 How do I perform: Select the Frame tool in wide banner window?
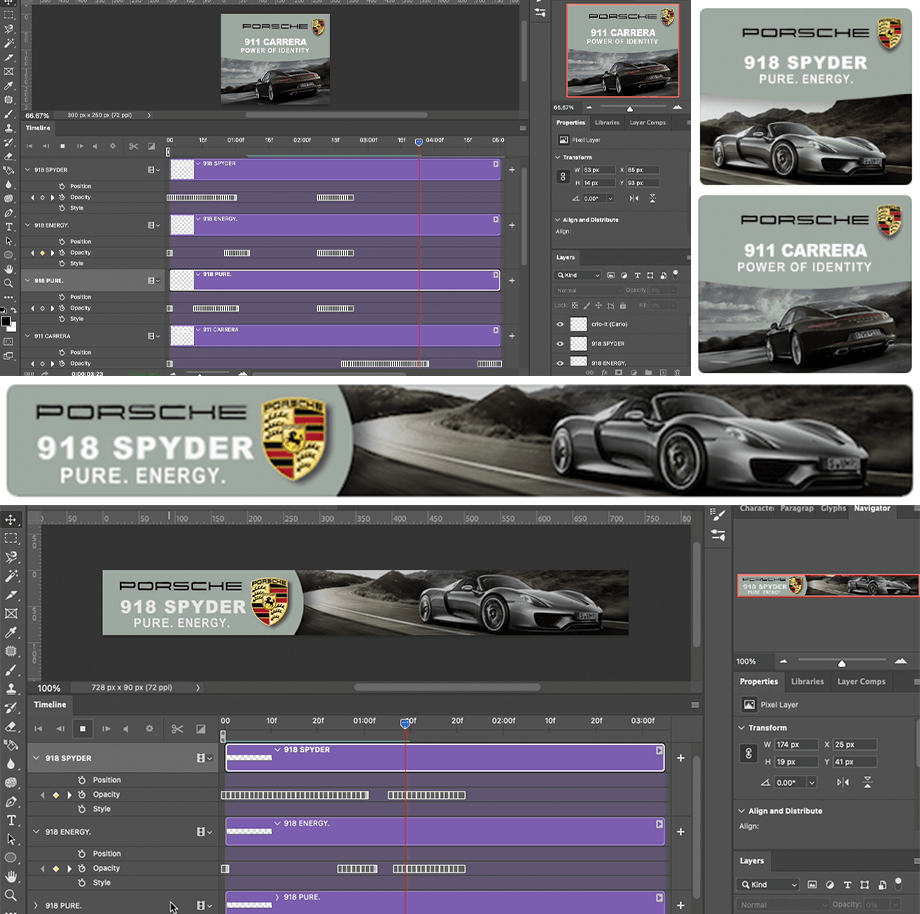(11, 613)
